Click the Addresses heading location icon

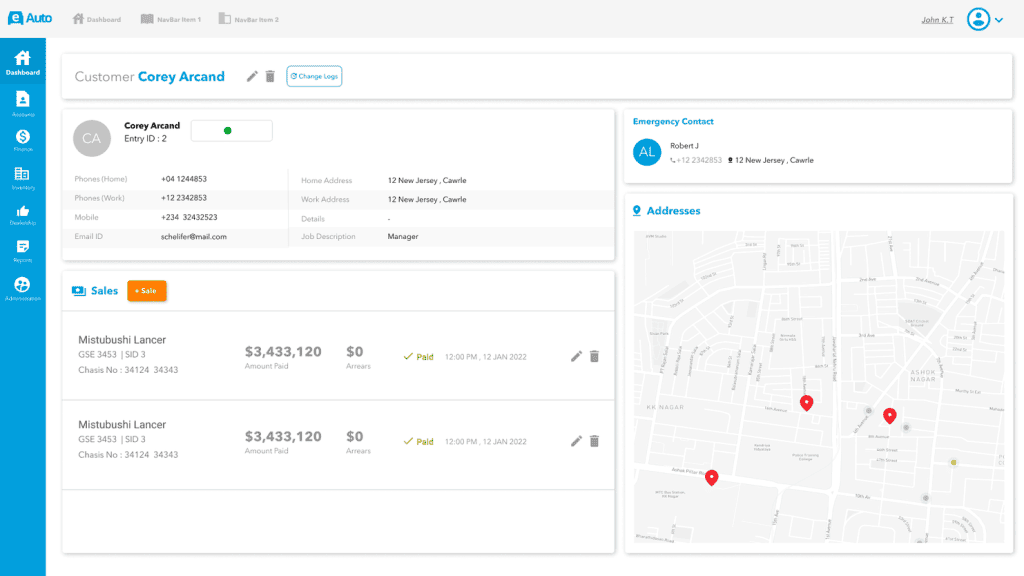click(x=637, y=211)
